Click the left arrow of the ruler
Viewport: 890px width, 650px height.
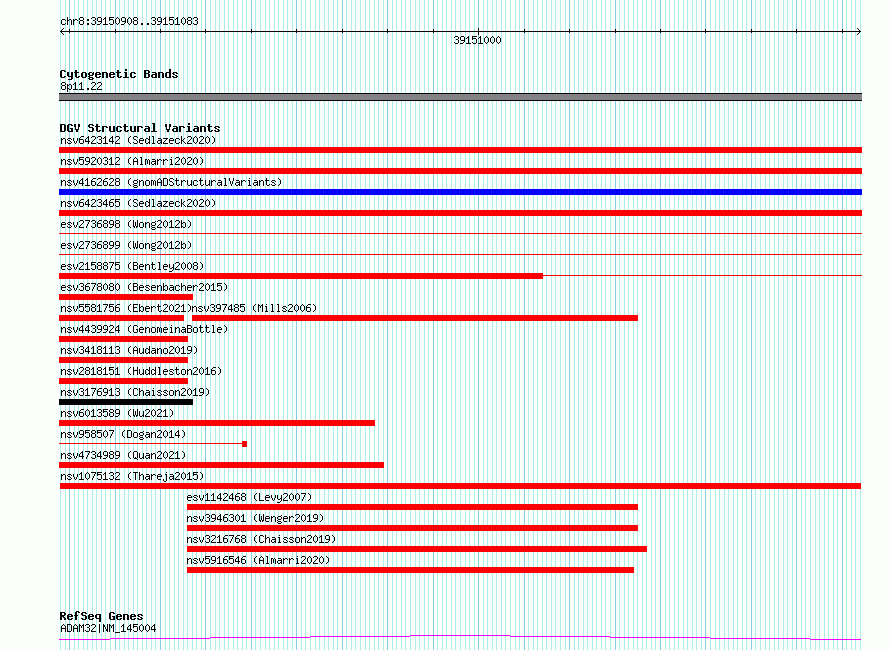pos(63,32)
